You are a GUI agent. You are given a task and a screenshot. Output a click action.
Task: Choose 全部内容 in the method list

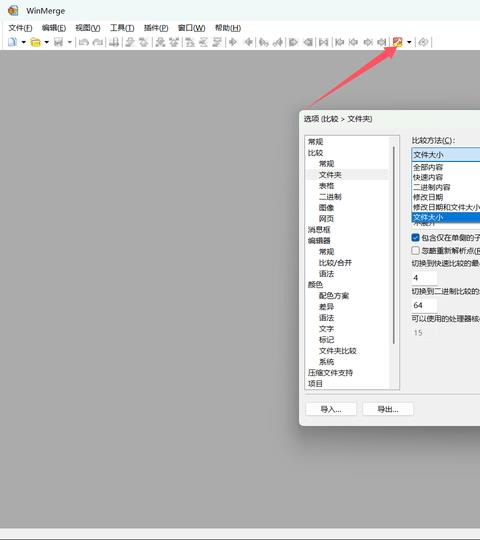point(446,167)
